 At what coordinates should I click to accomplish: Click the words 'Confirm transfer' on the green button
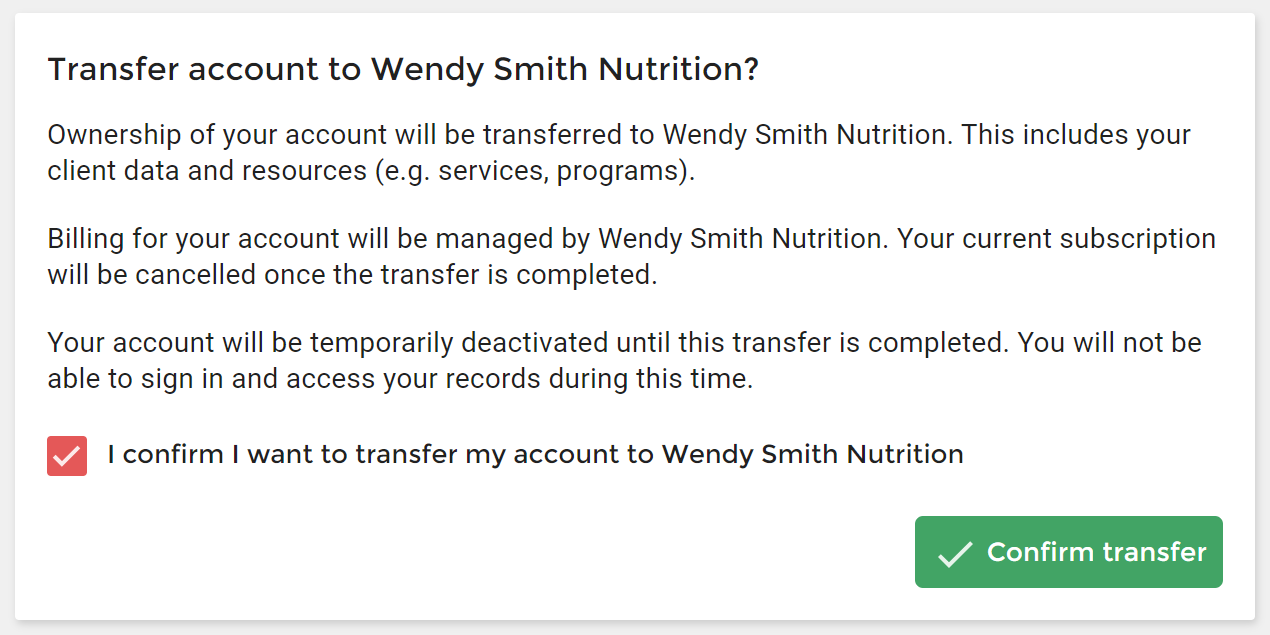[1097, 552]
